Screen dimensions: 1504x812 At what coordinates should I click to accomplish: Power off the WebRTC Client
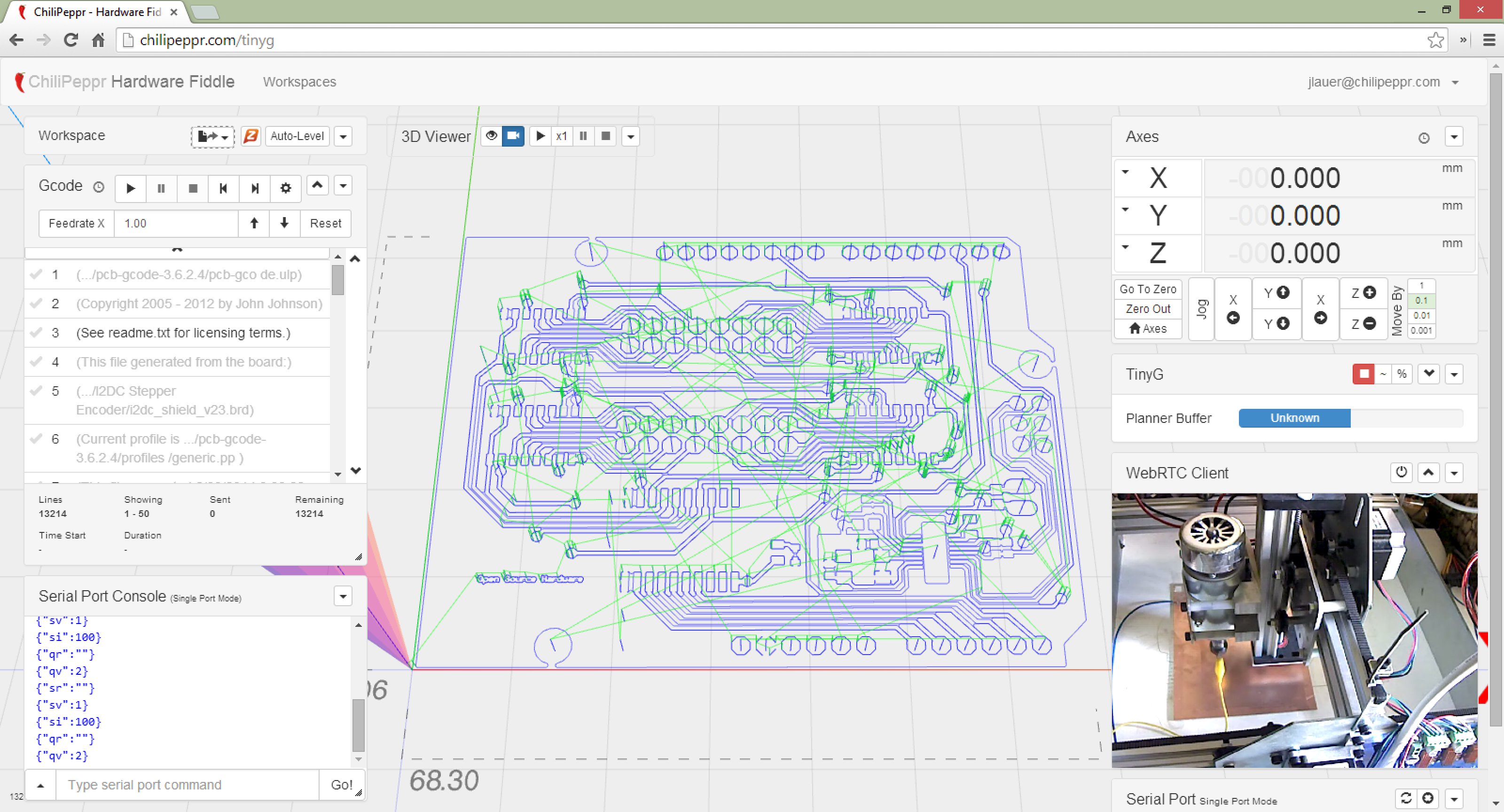[x=1401, y=473]
